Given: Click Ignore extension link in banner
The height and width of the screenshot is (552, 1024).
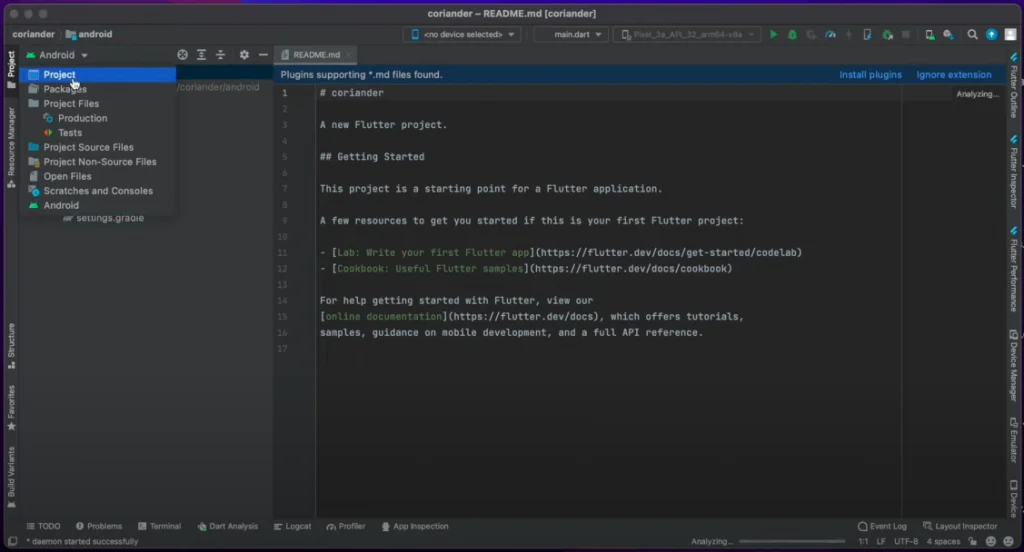Looking at the screenshot, I should [x=953, y=74].
